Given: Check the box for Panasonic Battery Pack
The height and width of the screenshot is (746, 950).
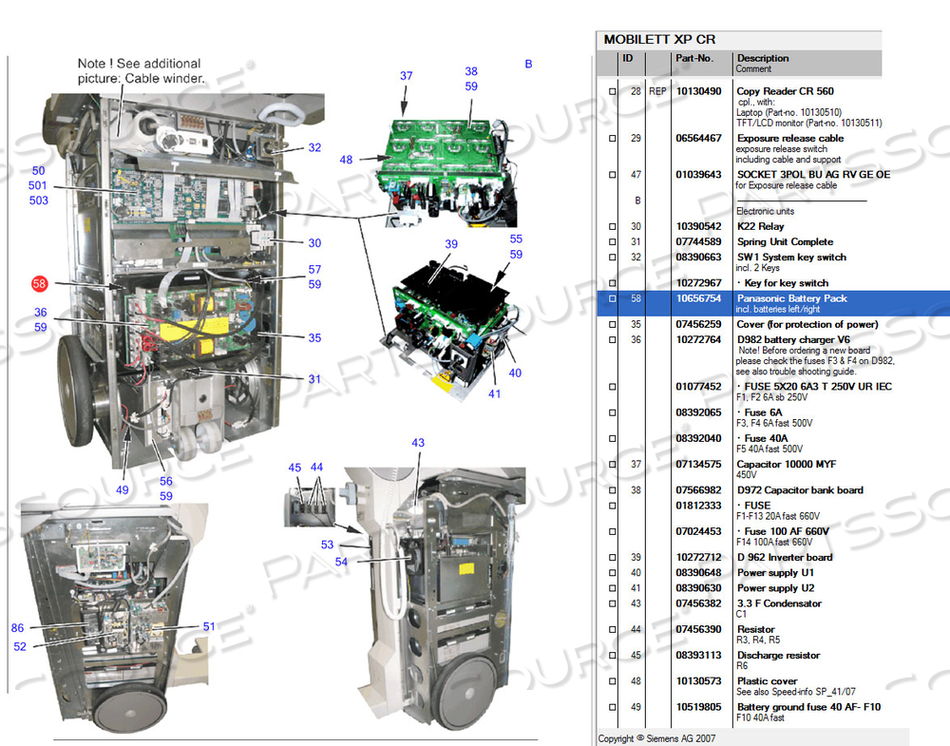Looking at the screenshot, I should (613, 298).
